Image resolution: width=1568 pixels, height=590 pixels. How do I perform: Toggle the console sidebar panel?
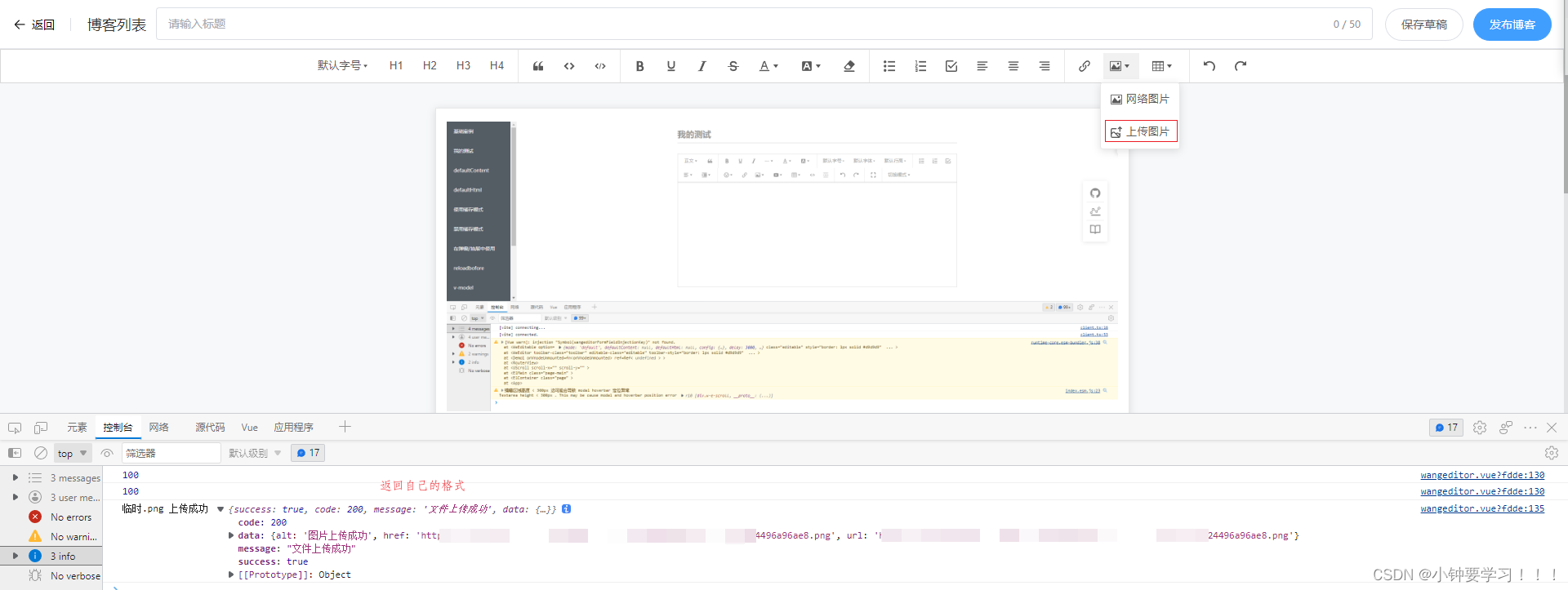pos(15,453)
